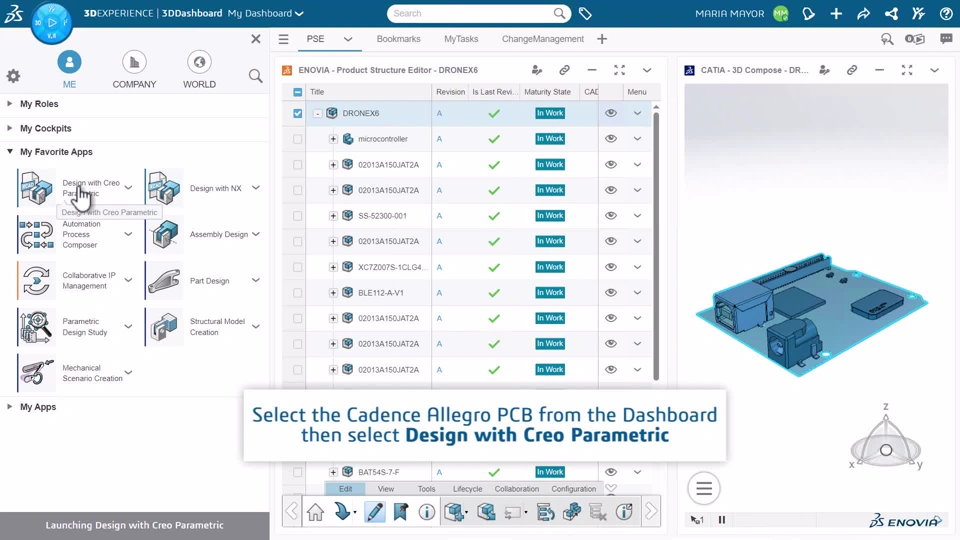Image resolution: width=960 pixels, height=540 pixels.
Task: Click the tag icon beside search
Action: coord(585,13)
